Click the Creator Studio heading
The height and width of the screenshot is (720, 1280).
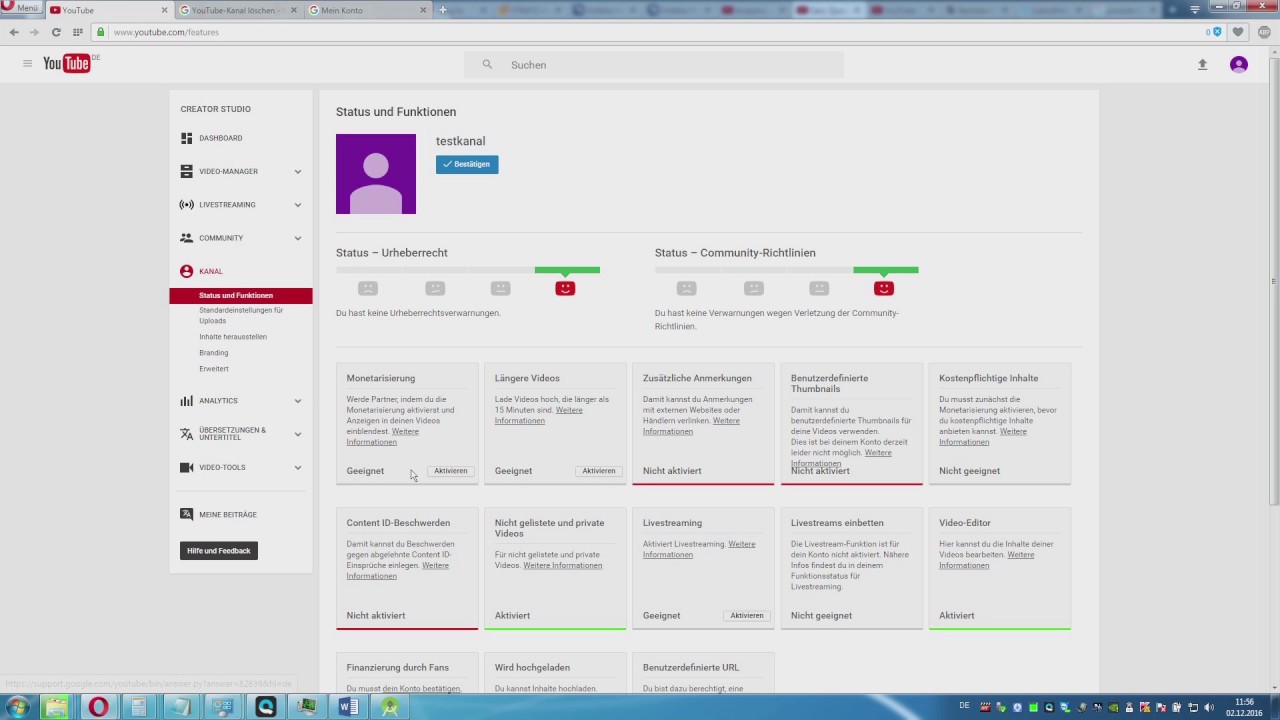216,109
